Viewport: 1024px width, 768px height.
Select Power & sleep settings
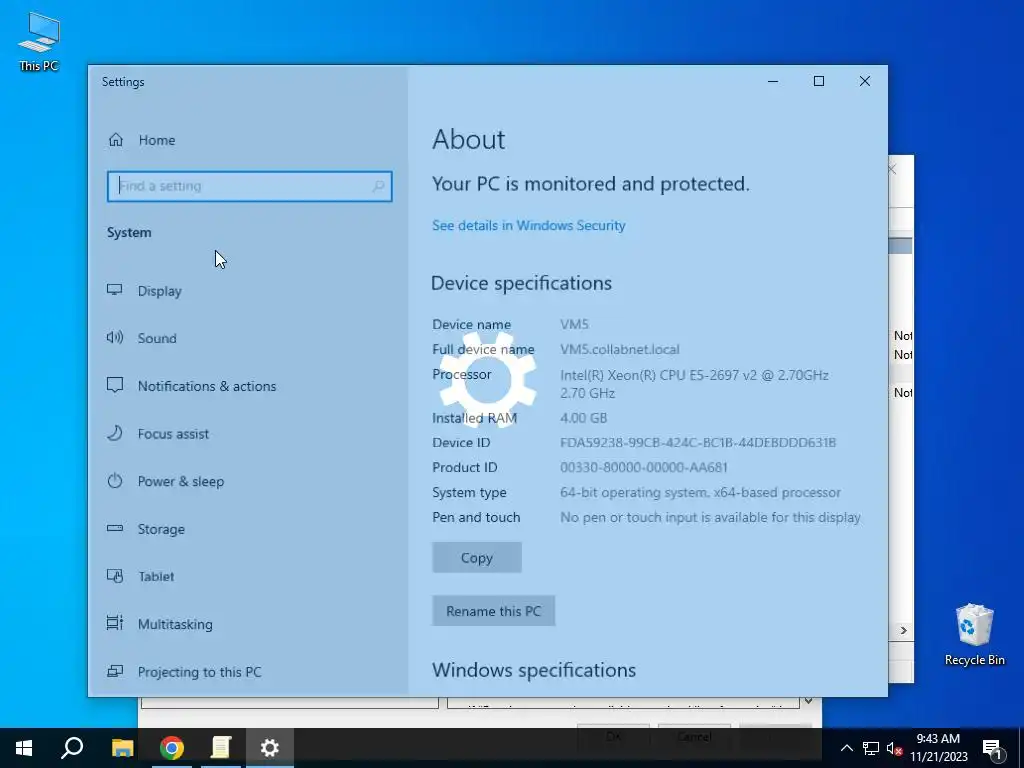click(180, 481)
